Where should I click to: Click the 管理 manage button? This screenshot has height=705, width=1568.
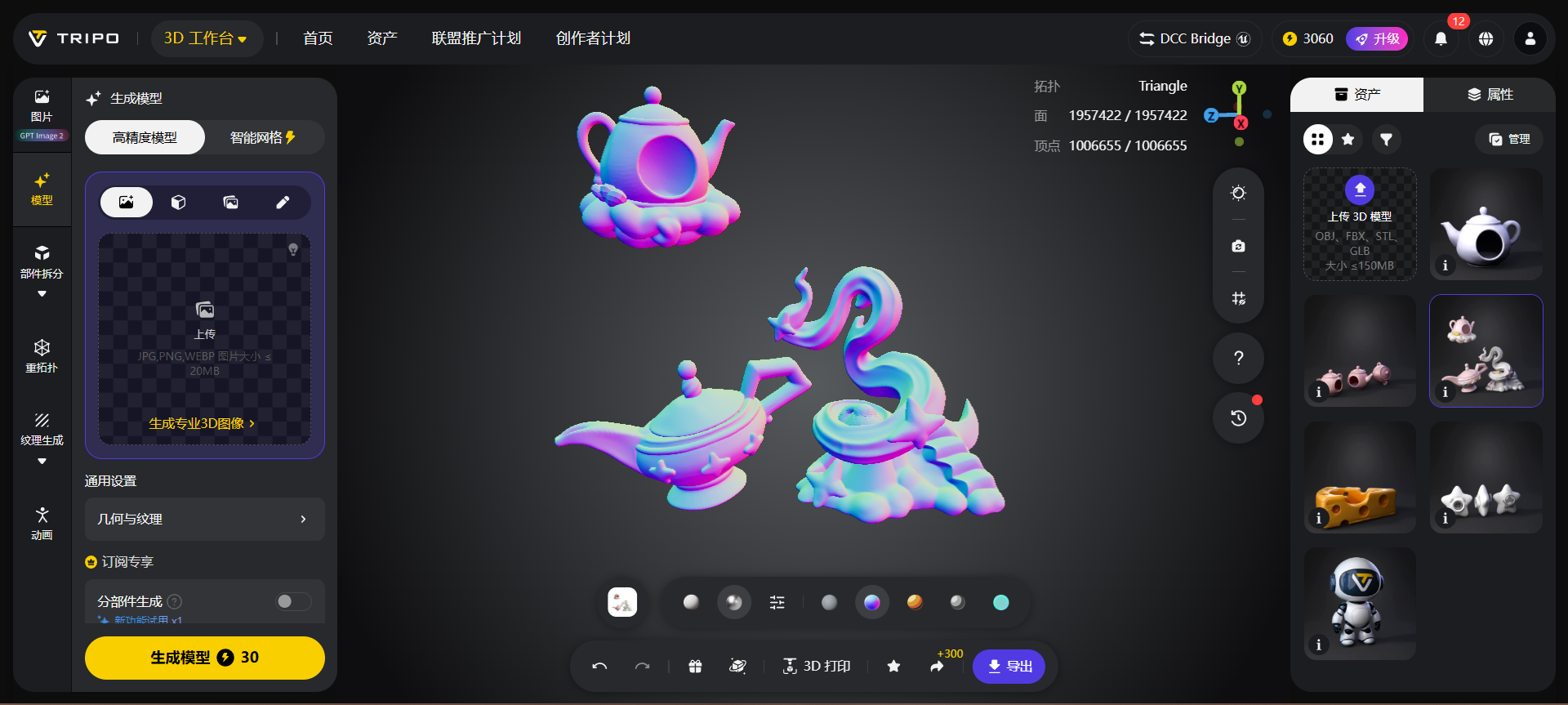1509,140
